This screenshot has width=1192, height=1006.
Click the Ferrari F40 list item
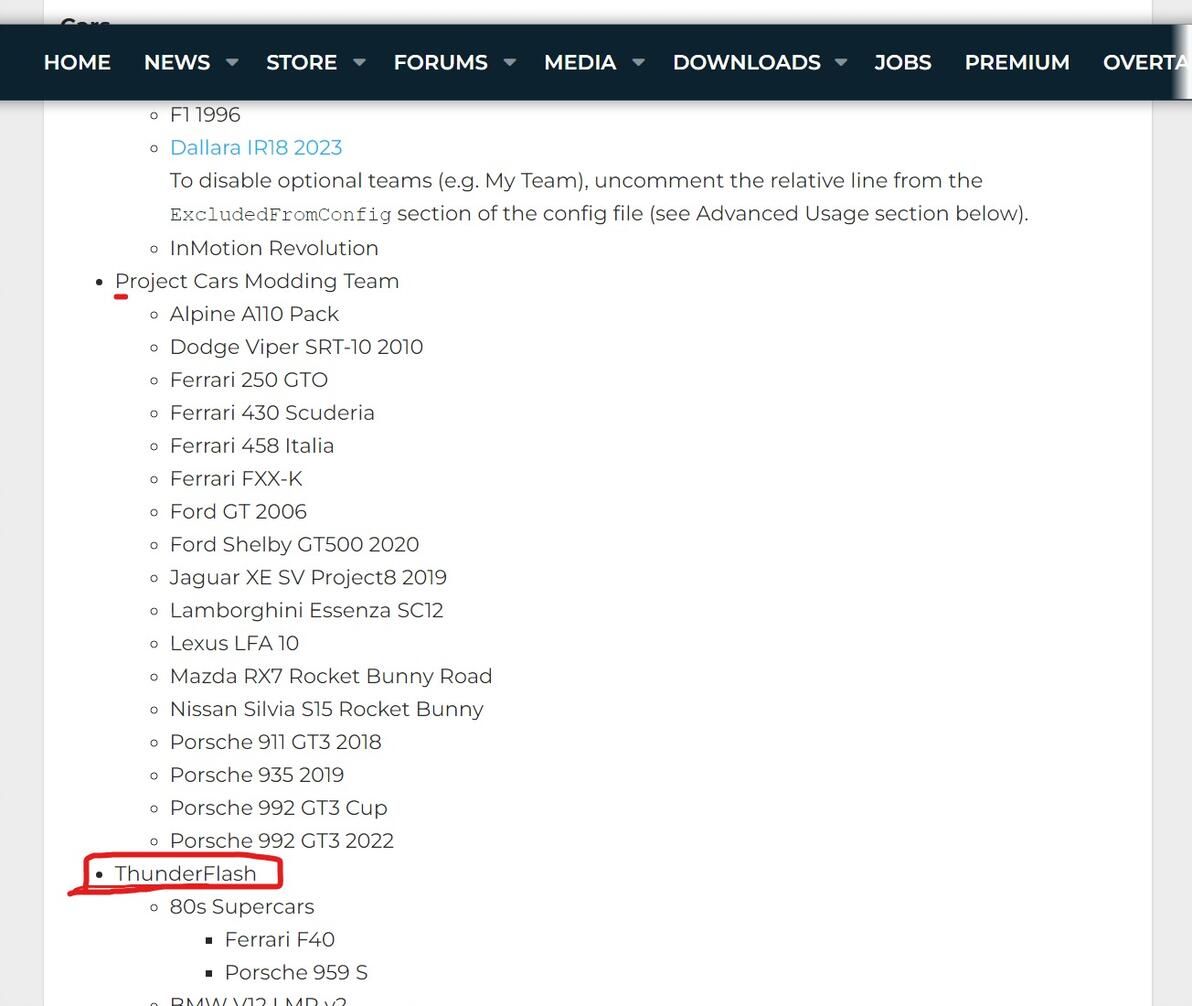click(280, 939)
